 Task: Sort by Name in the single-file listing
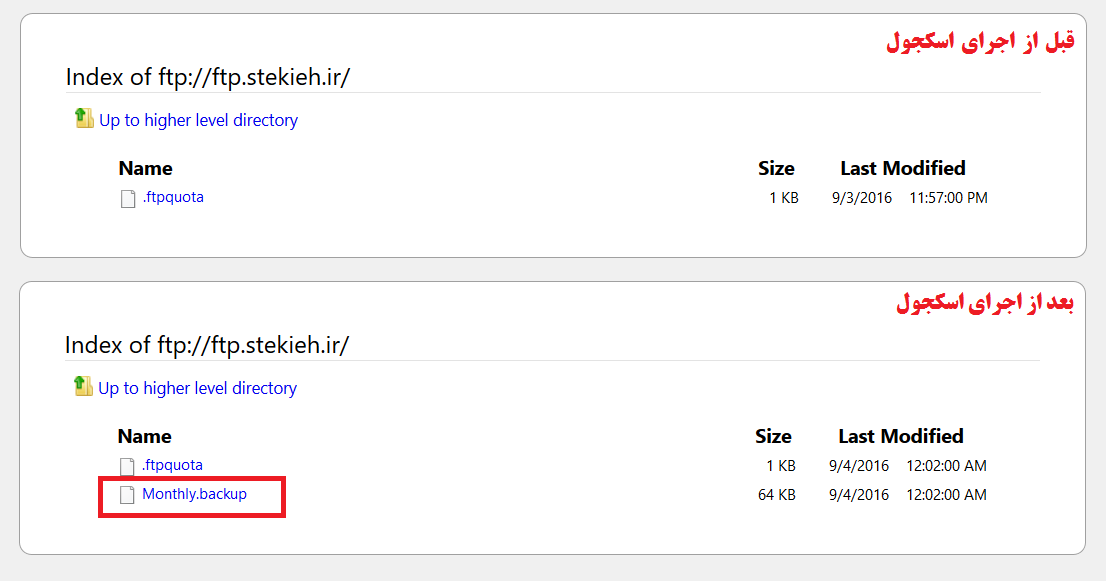[145, 169]
